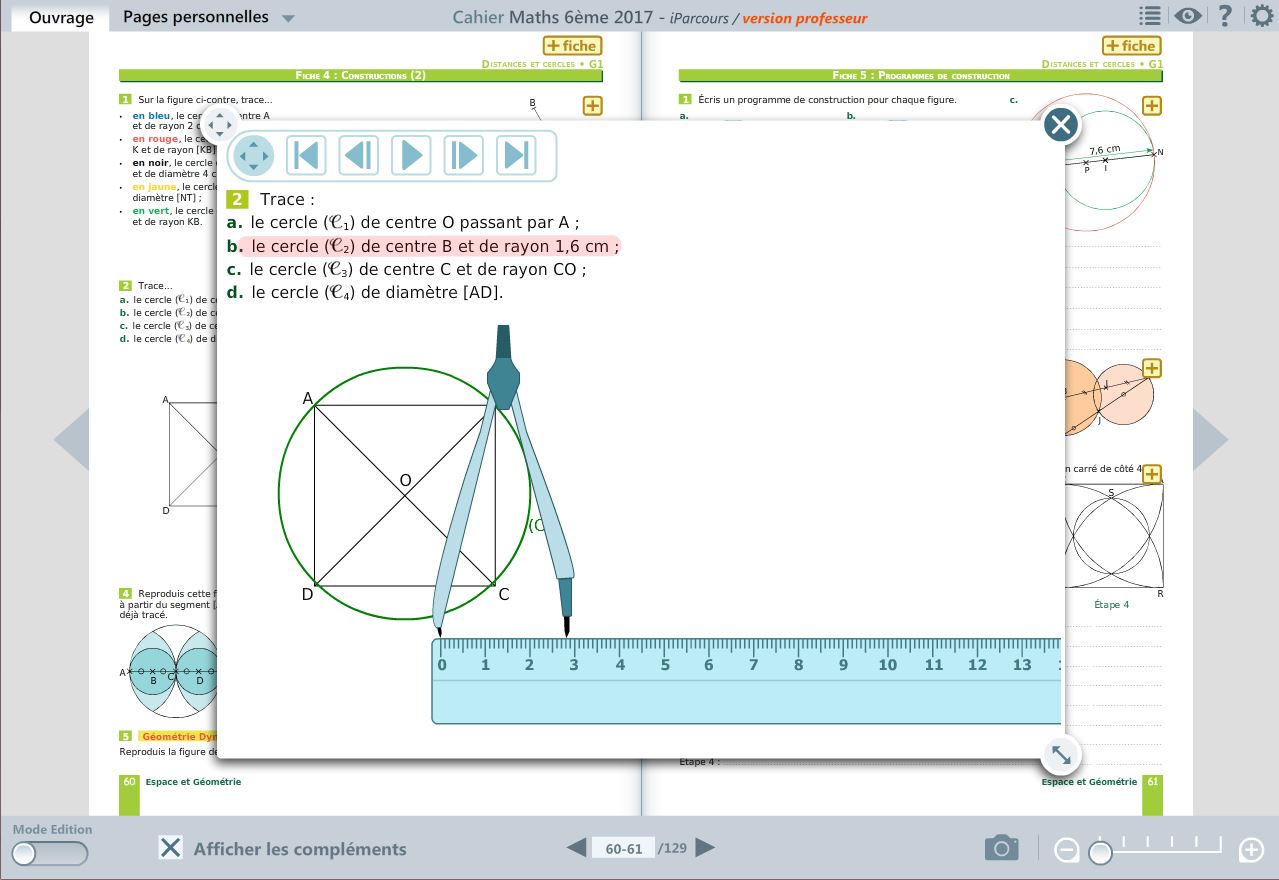Jump to first step of animation
Screen dimensions: 1279x880
pos(307,156)
